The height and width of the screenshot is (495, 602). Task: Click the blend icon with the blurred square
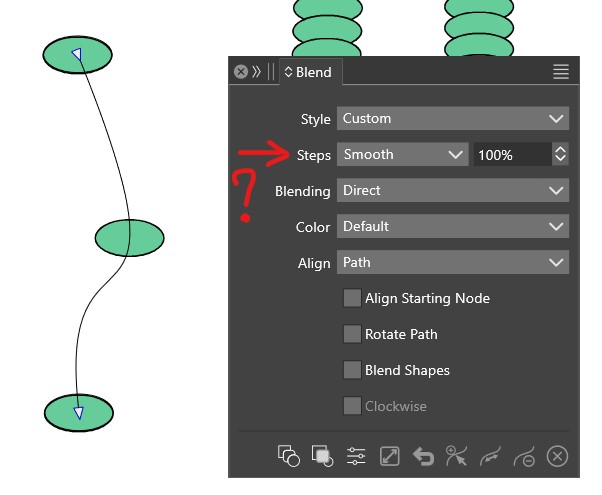322,456
